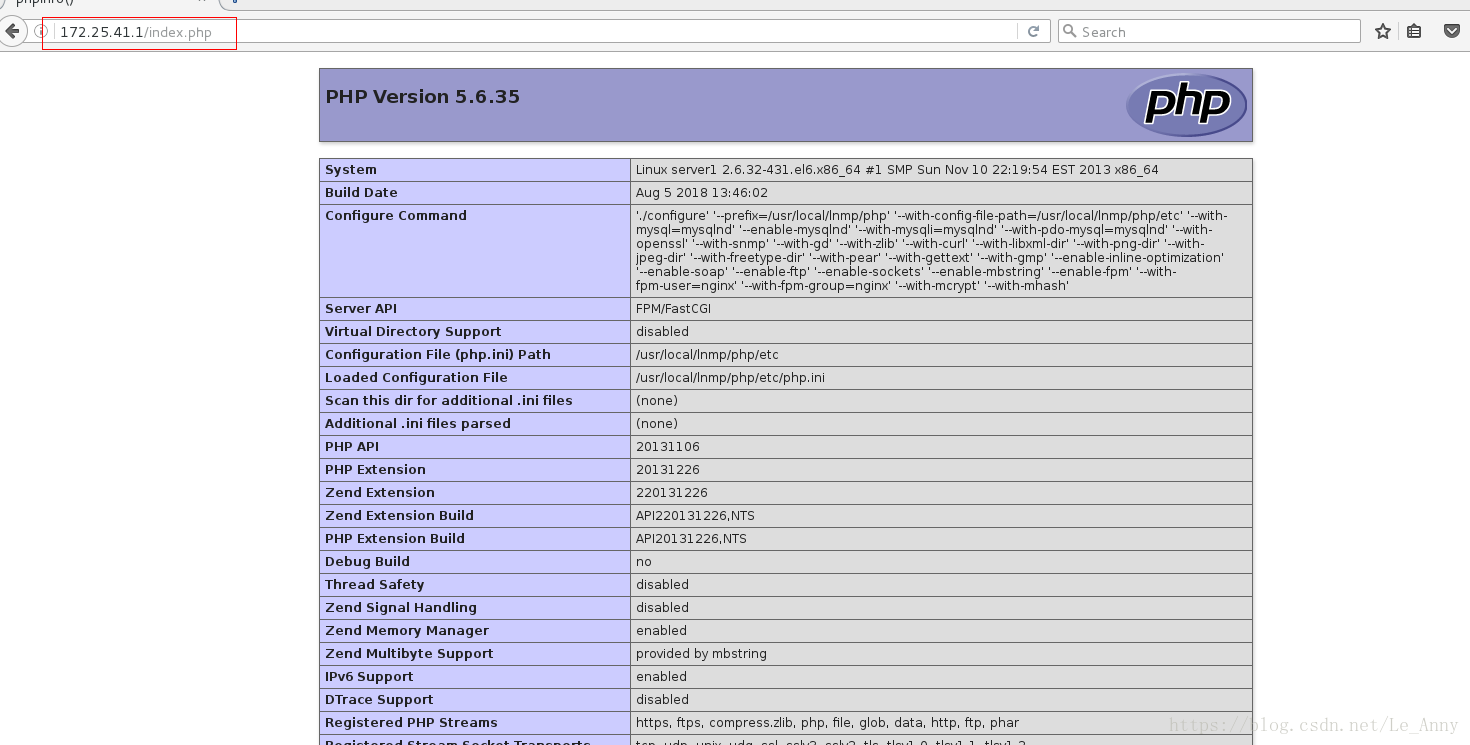Image resolution: width=1470 pixels, height=745 pixels.
Task: Select the '220131226' Zend Extension value
Action: 672,493
